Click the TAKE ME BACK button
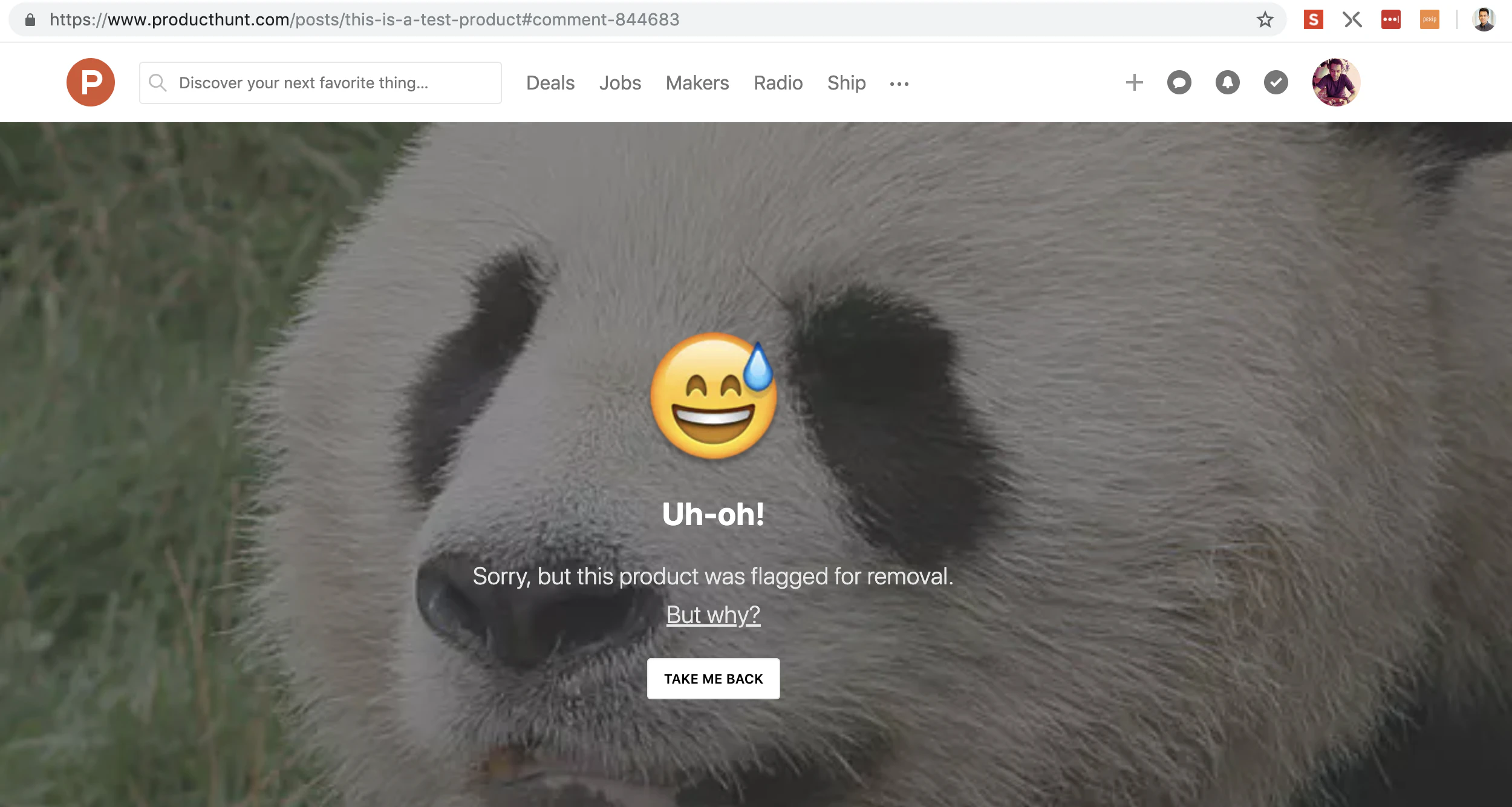This screenshot has height=807, width=1512. coord(713,679)
